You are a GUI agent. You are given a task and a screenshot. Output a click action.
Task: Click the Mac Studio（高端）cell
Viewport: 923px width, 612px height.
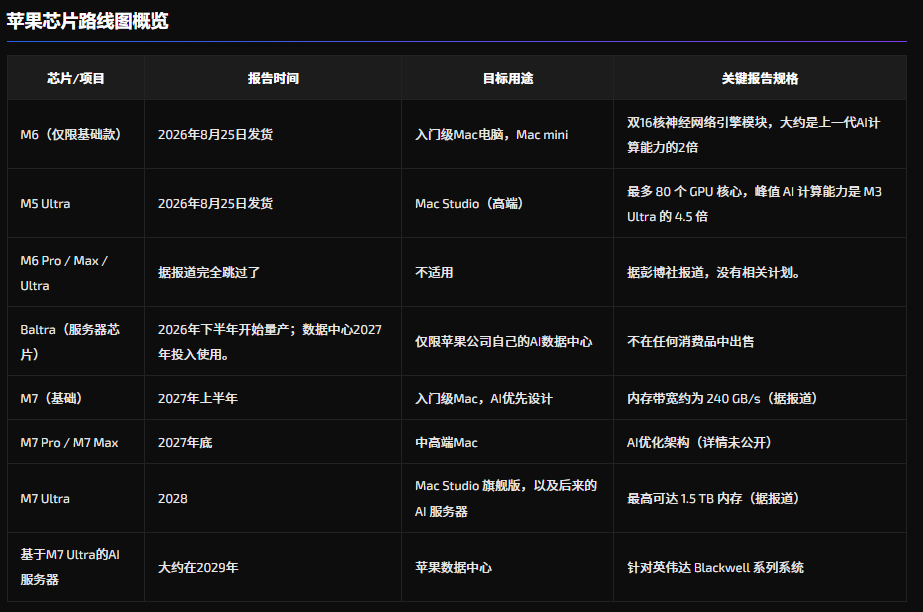coord(507,204)
